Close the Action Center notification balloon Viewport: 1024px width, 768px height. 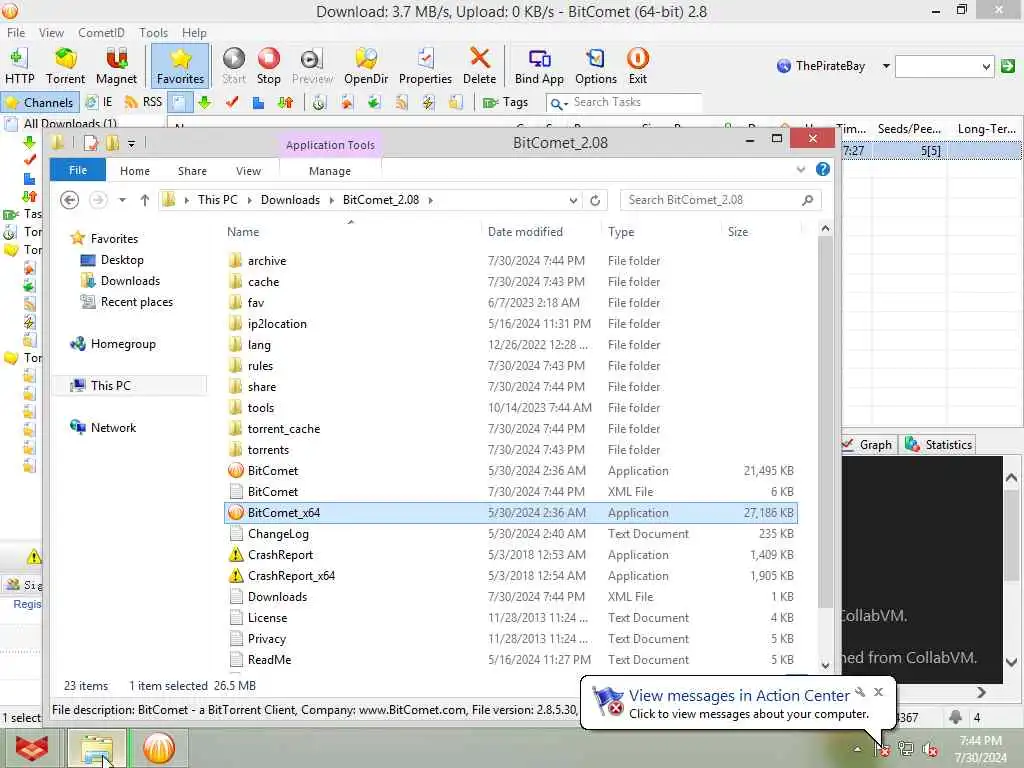click(x=878, y=692)
